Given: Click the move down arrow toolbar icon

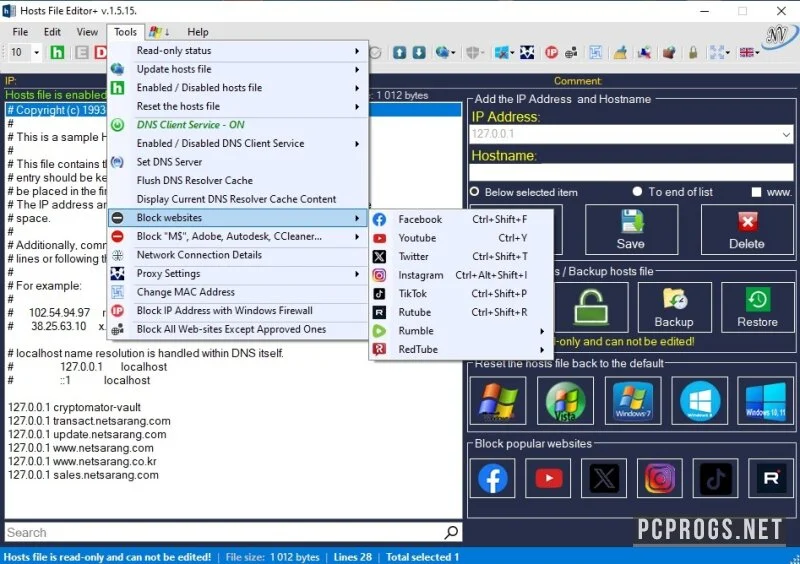Looking at the screenshot, I should (x=419, y=52).
